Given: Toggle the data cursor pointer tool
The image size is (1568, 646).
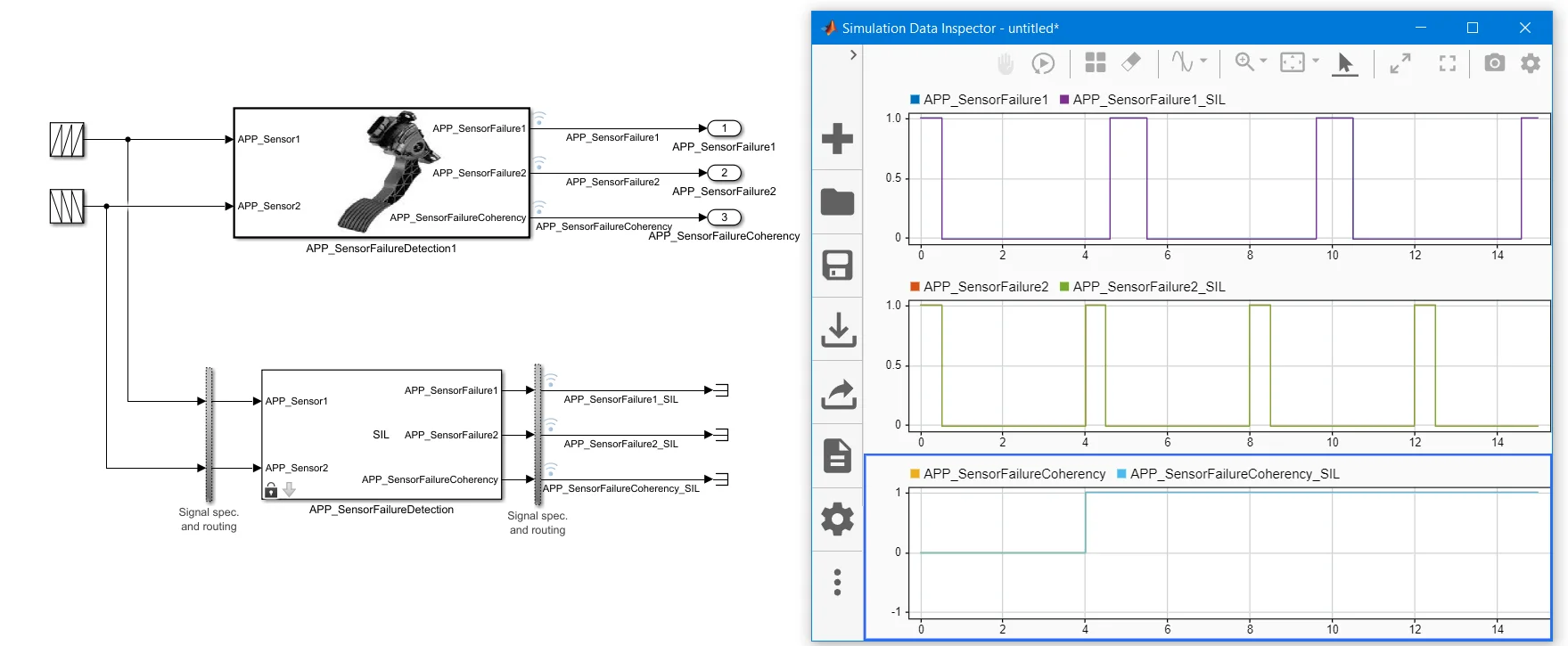Looking at the screenshot, I should [1345, 63].
